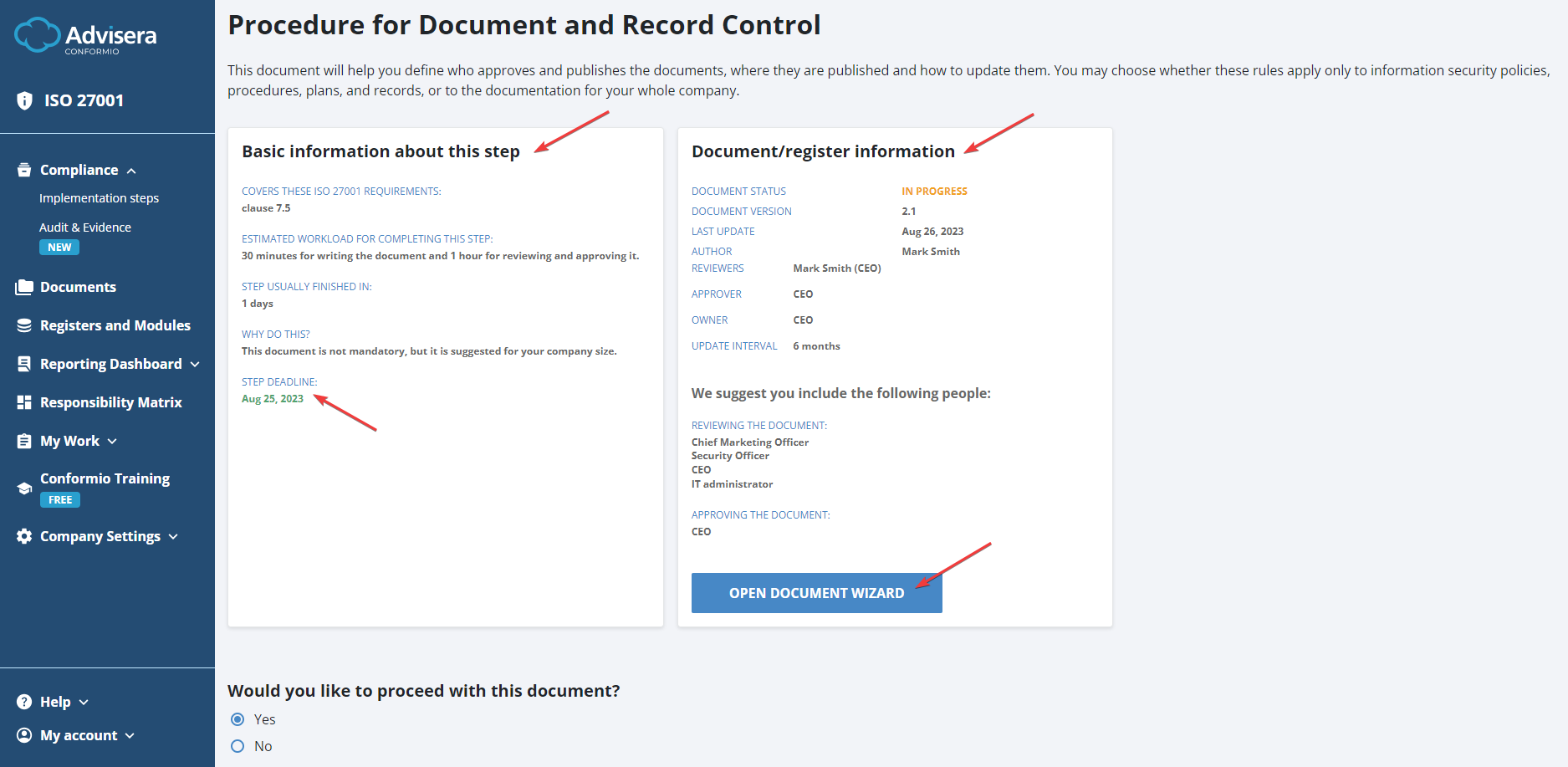The width and height of the screenshot is (1568, 767).
Task: Click the Help question mark icon
Action: 24,702
